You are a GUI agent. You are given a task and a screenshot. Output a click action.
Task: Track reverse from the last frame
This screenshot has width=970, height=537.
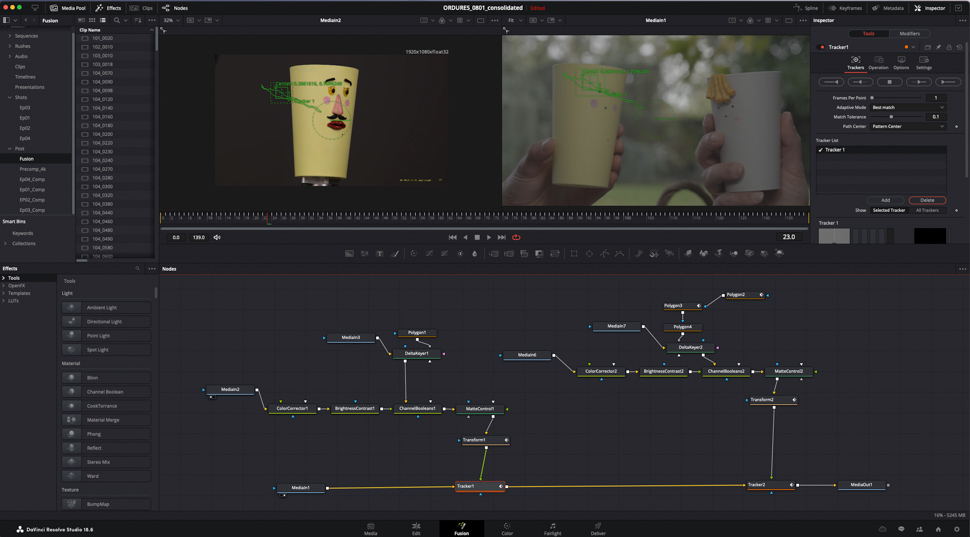[x=831, y=82]
